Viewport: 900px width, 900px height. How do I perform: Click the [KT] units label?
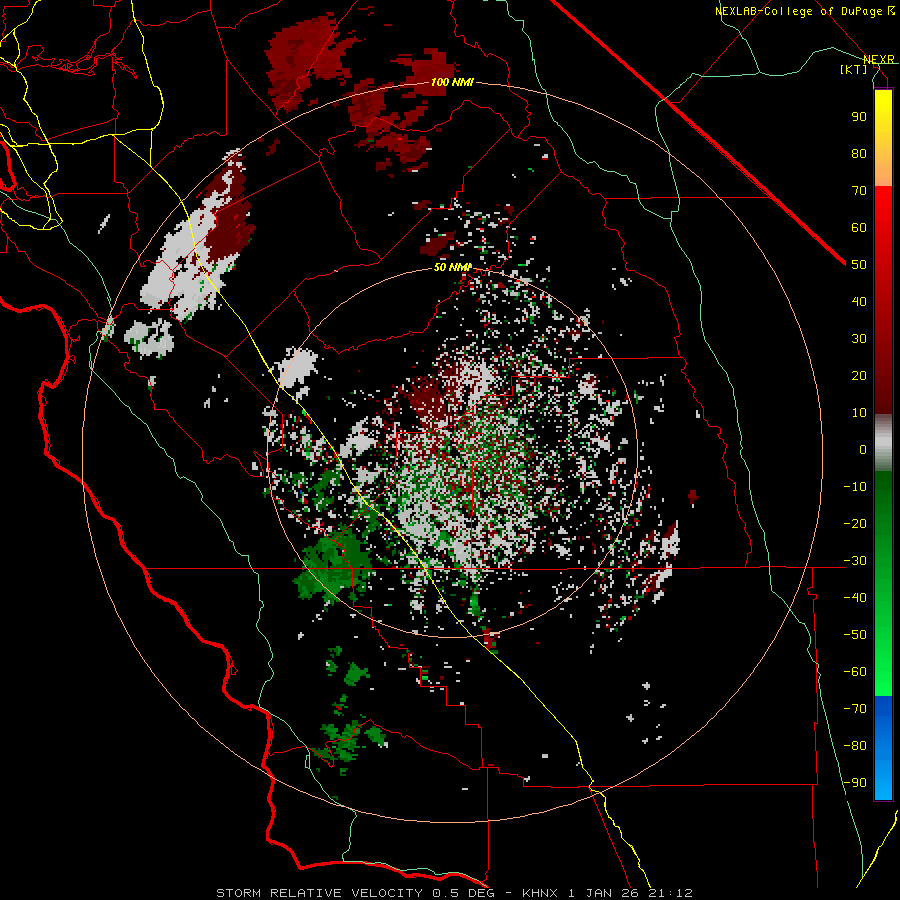[x=854, y=69]
